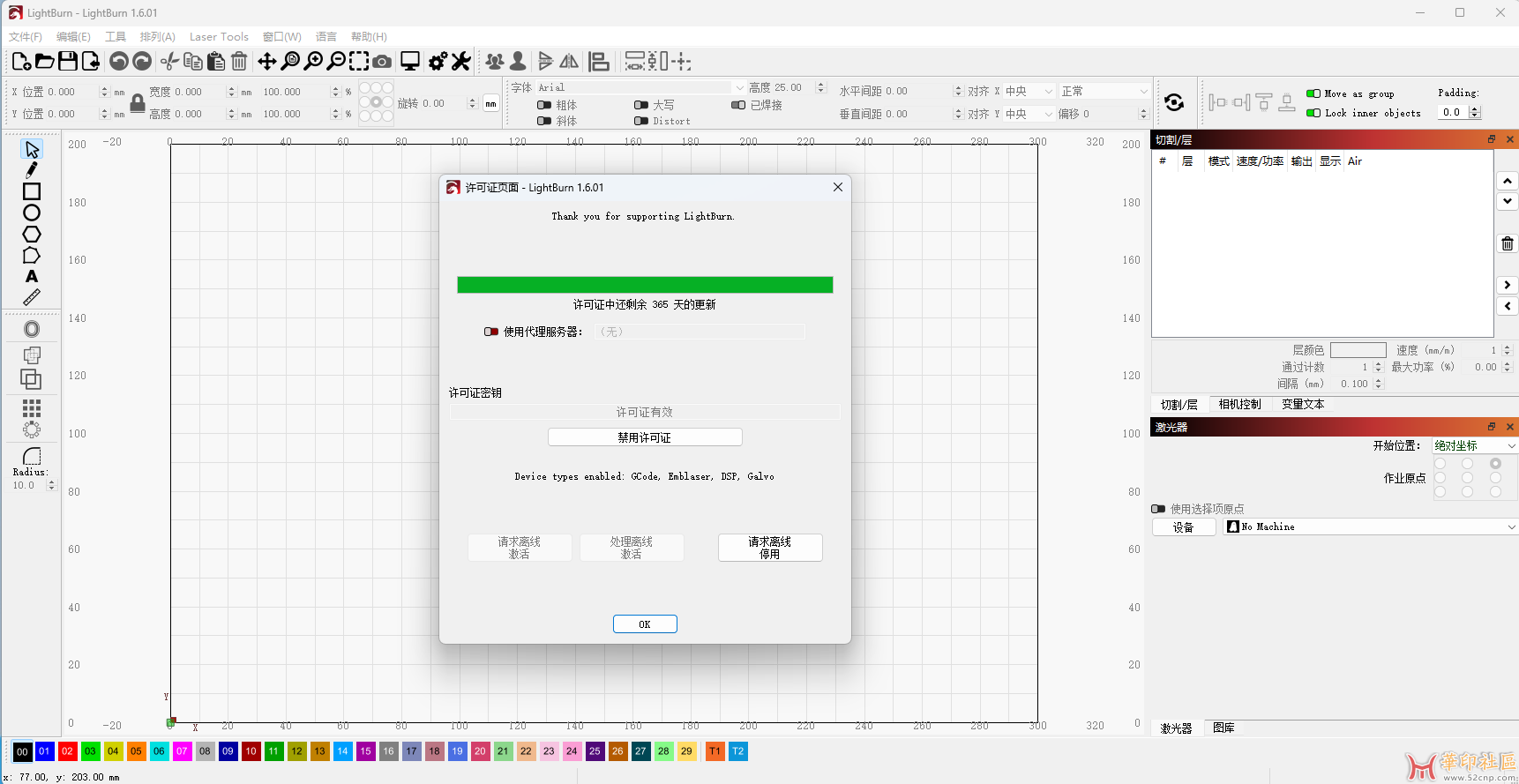Open the 对齐 X 中央 dropdown

click(x=1029, y=91)
